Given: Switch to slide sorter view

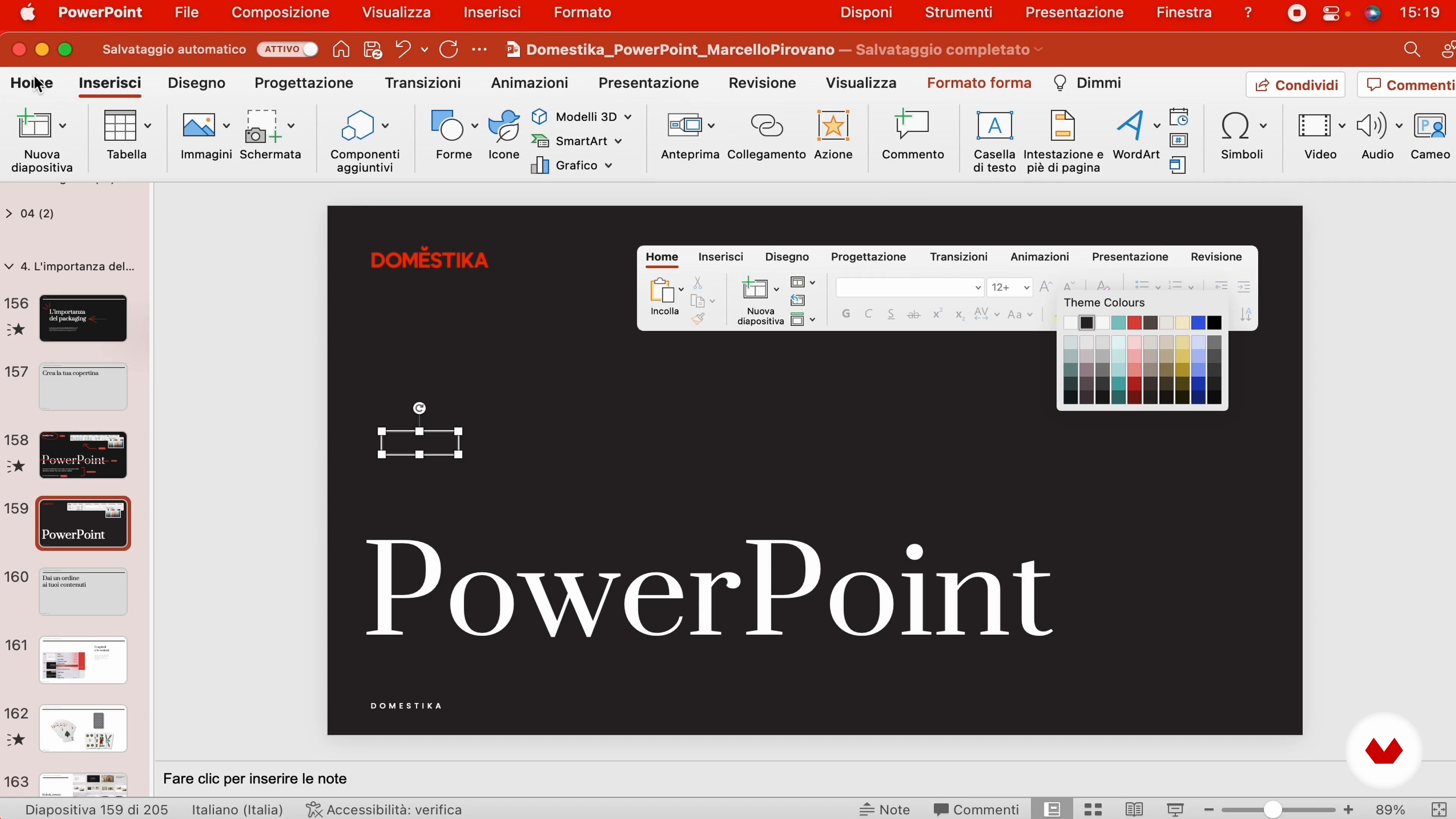Looking at the screenshot, I should click(1093, 810).
